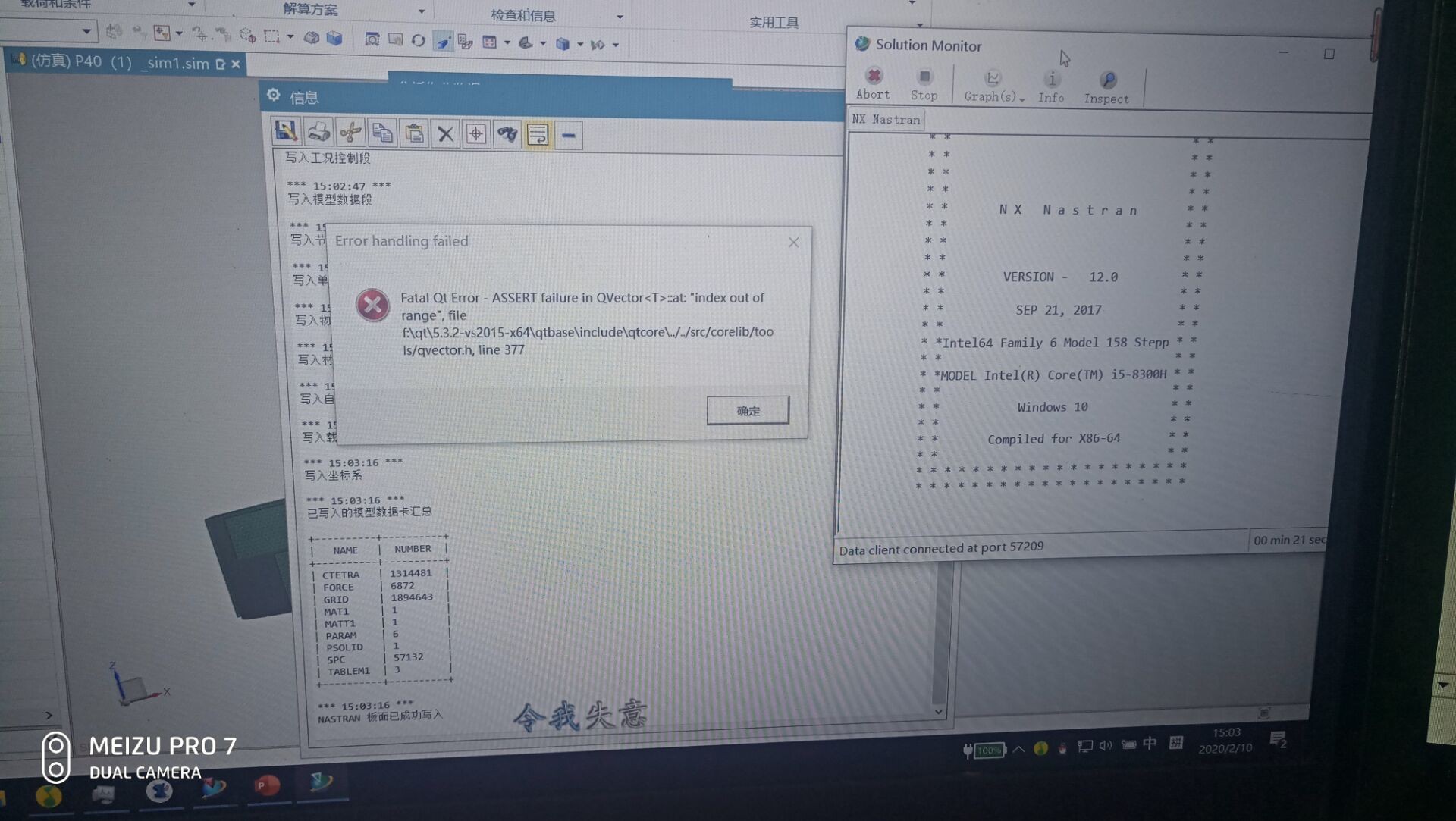
Task: Toggle the highlighted blue edit icon in toolbar
Action: 443,41
